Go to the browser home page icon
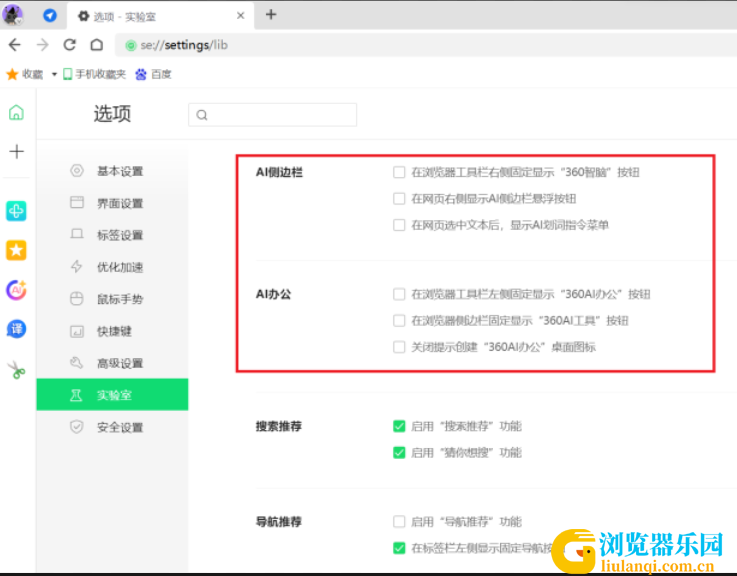This screenshot has width=737, height=576. [97, 45]
